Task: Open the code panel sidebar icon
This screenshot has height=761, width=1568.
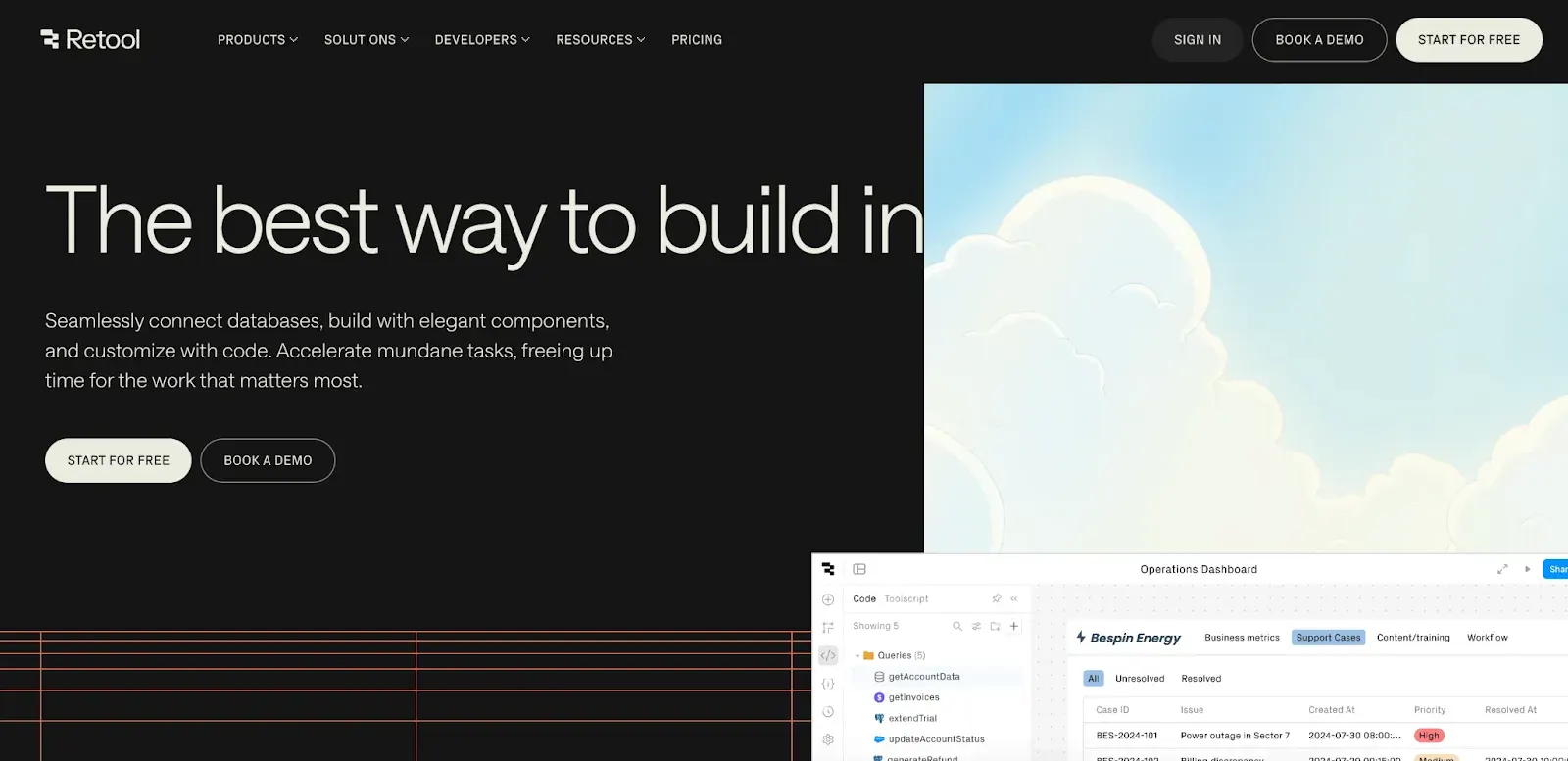Action: coord(828,655)
